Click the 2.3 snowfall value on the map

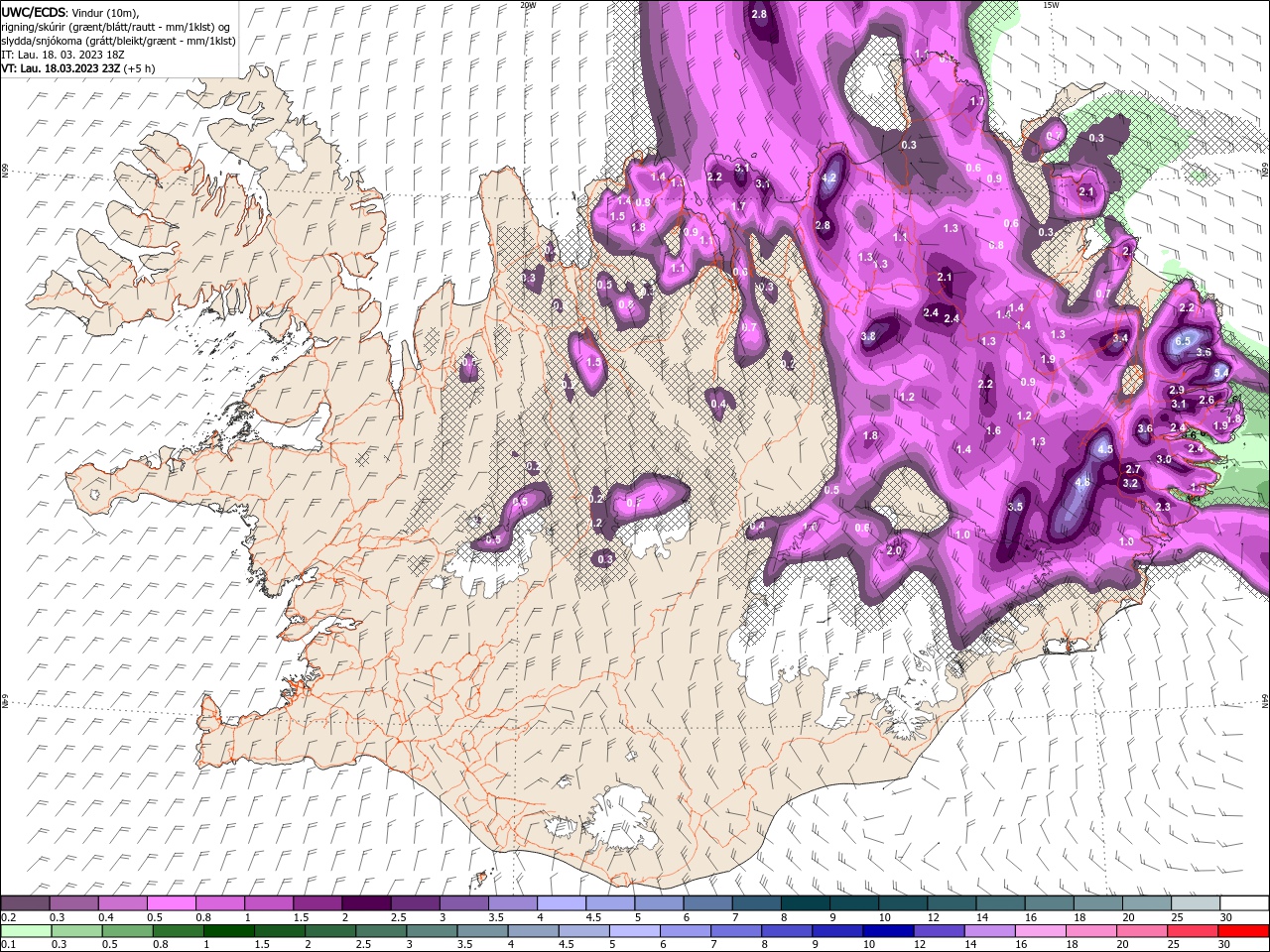(1163, 507)
